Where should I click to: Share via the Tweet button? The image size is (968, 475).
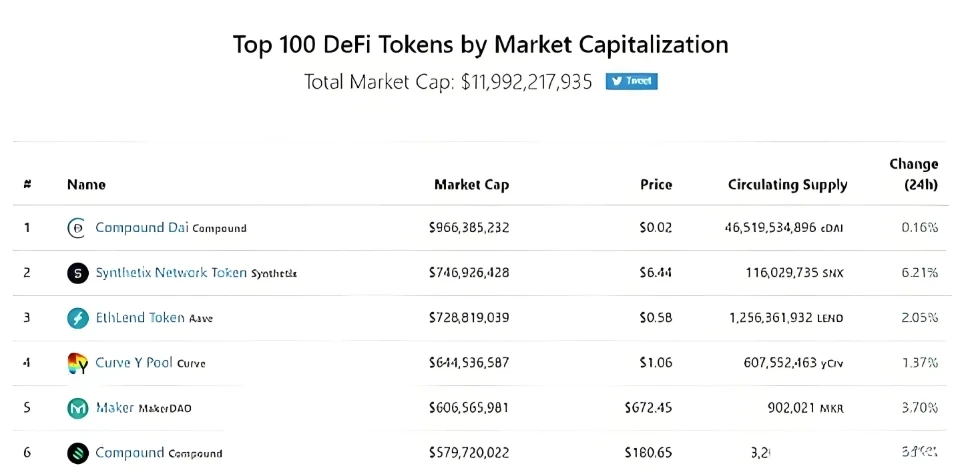(x=632, y=82)
